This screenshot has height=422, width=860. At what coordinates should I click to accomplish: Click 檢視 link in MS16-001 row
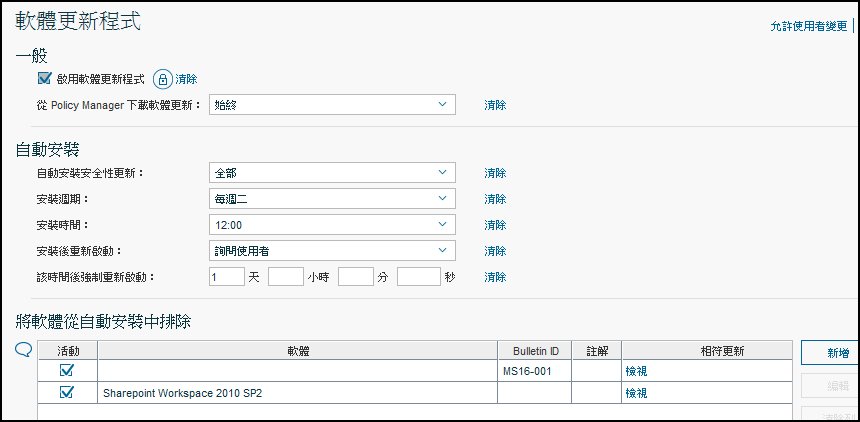coord(636,371)
